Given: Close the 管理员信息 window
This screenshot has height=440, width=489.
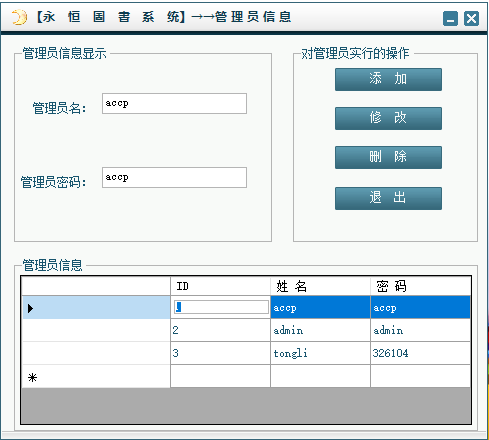Looking at the screenshot, I should pos(471,18).
